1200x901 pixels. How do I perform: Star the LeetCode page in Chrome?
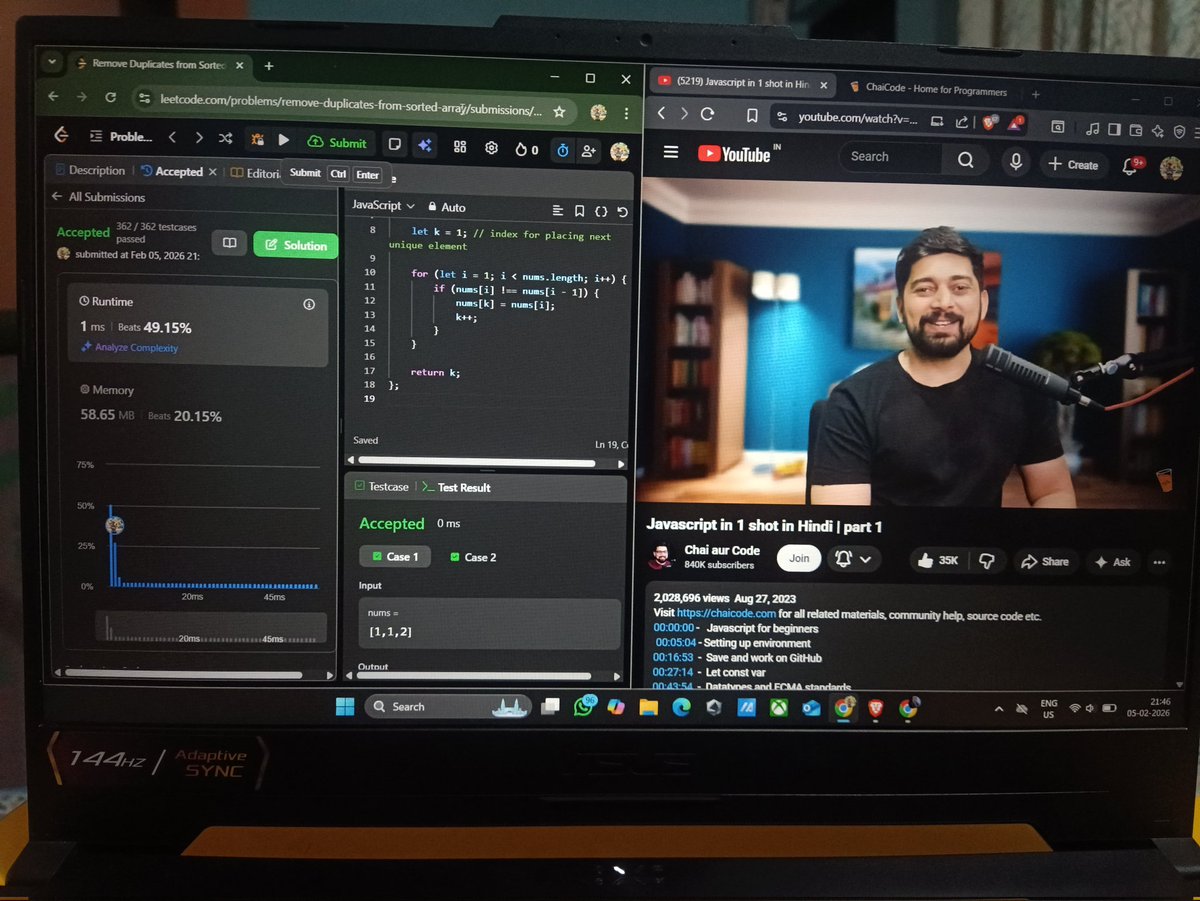(559, 111)
